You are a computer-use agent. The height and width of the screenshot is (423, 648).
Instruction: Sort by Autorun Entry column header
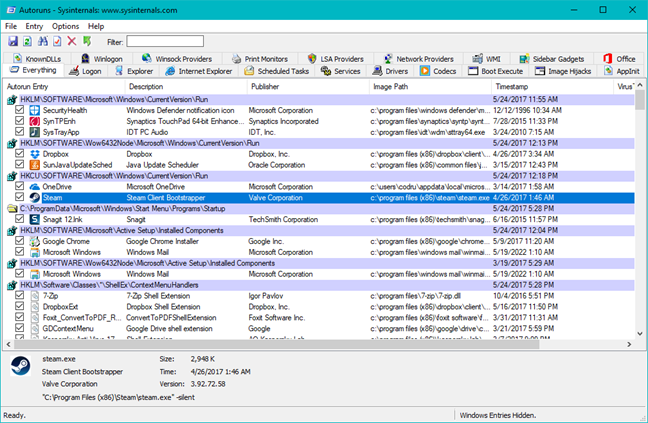click(64, 87)
